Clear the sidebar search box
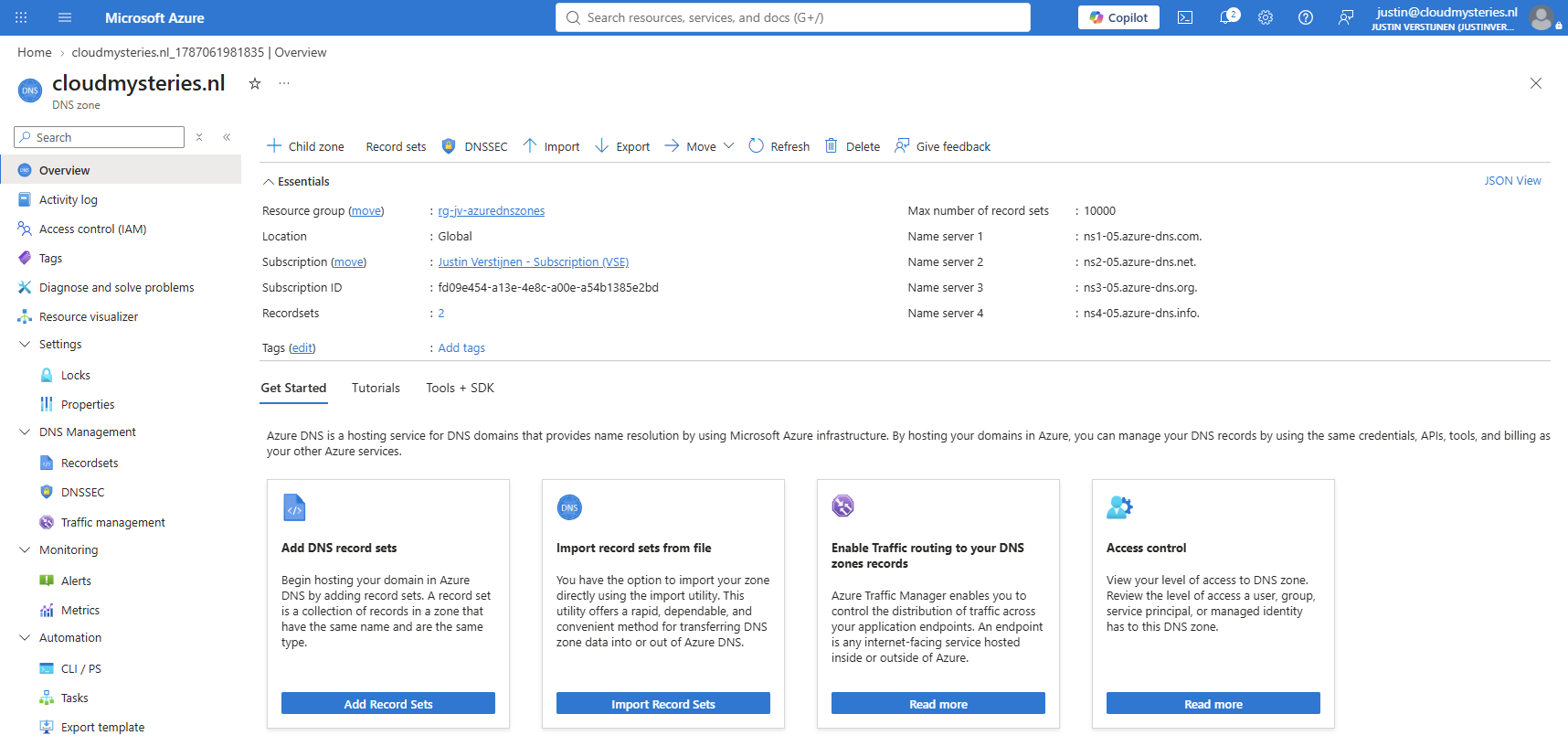The height and width of the screenshot is (746, 1568). tap(199, 137)
